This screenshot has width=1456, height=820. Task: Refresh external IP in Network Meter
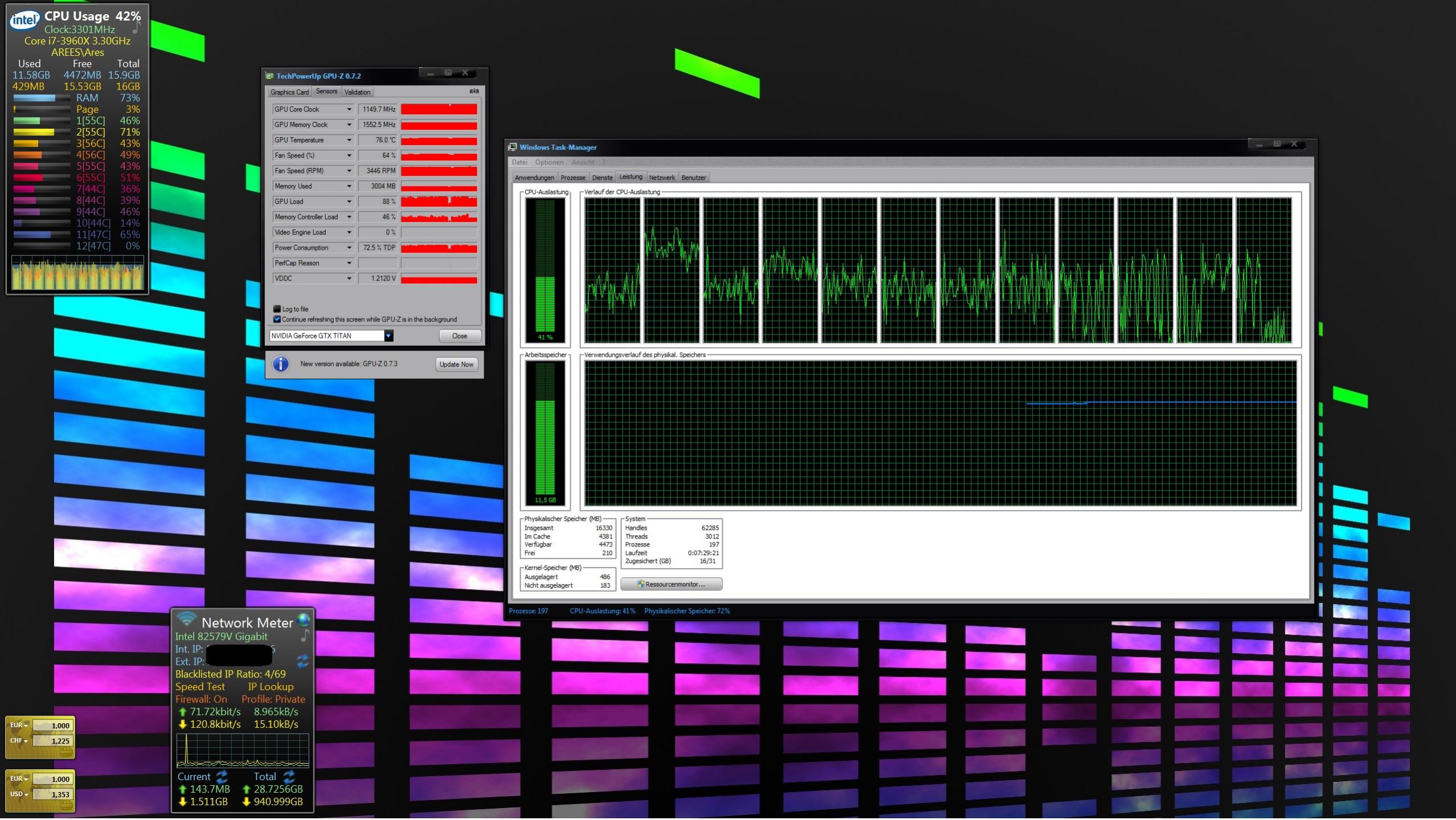302,661
